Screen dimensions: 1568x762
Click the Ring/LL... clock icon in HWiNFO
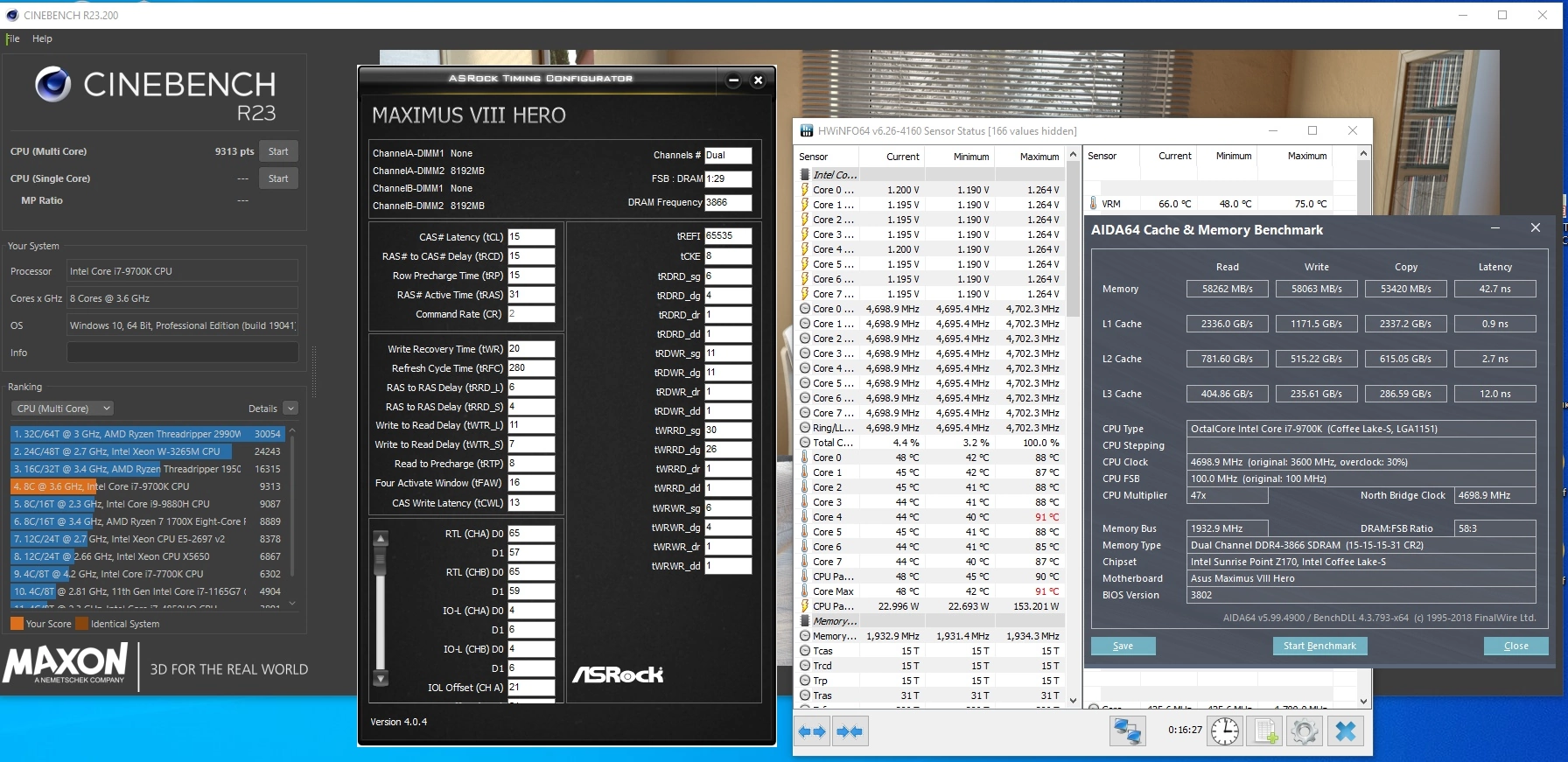(x=805, y=428)
